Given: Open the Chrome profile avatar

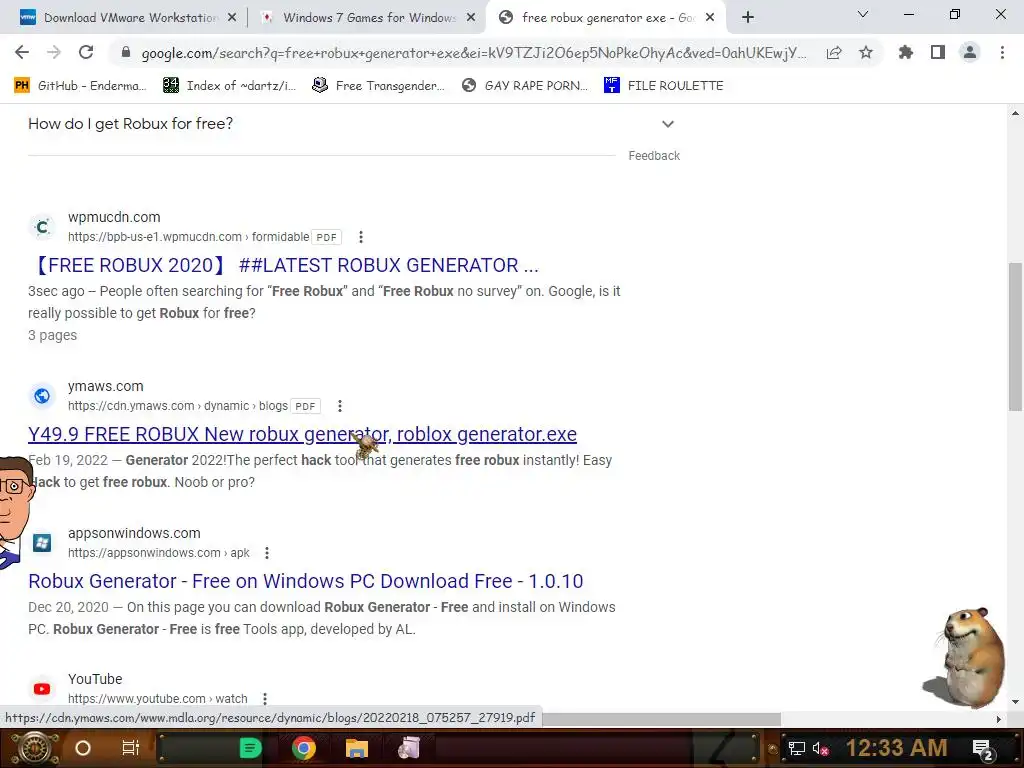Looking at the screenshot, I should coord(970,52).
